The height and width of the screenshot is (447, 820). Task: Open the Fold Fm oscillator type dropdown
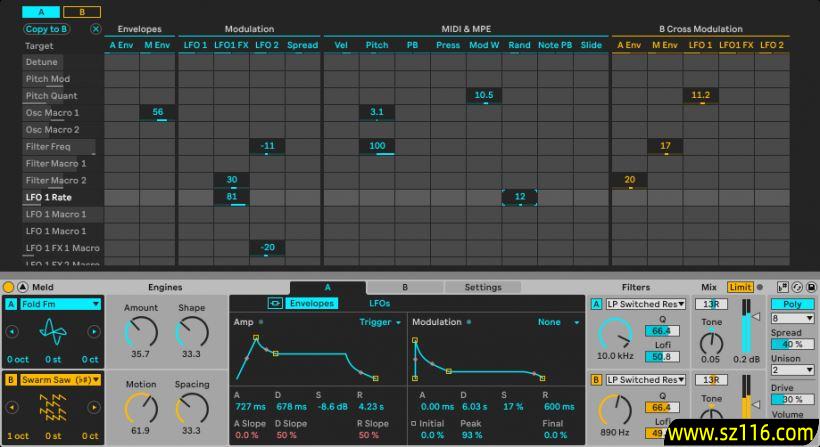pos(61,304)
